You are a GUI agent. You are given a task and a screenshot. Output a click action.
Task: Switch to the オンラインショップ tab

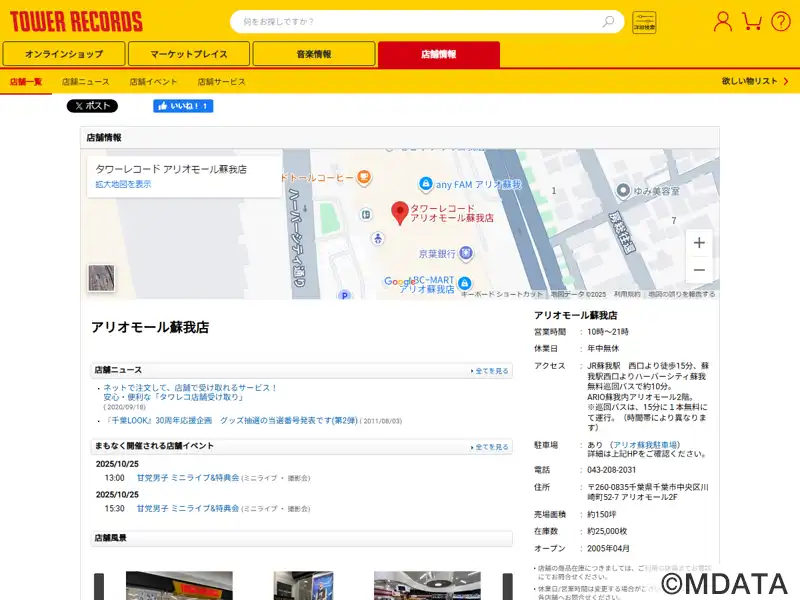[64, 54]
